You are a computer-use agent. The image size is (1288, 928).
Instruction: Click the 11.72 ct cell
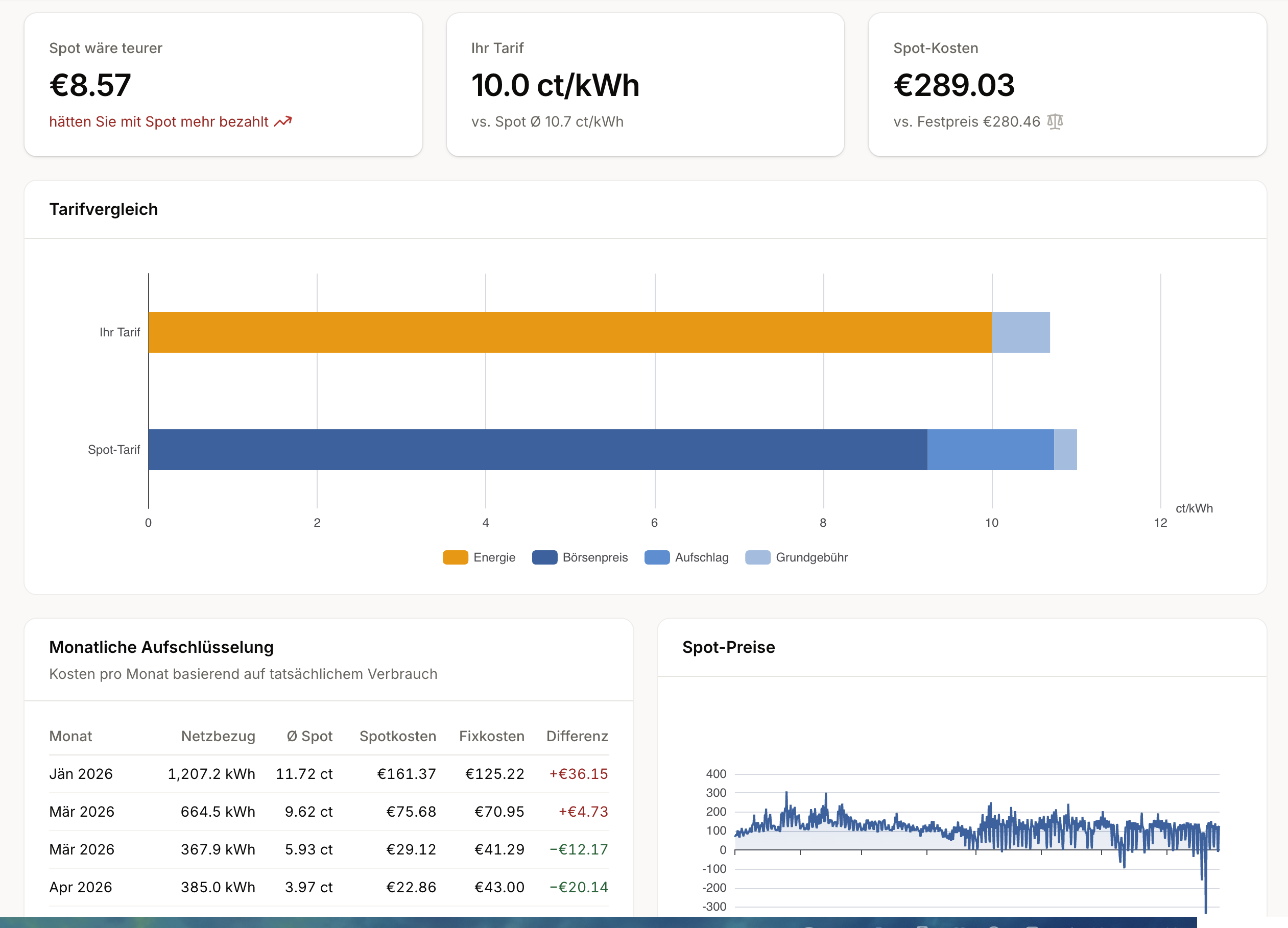coord(304,774)
